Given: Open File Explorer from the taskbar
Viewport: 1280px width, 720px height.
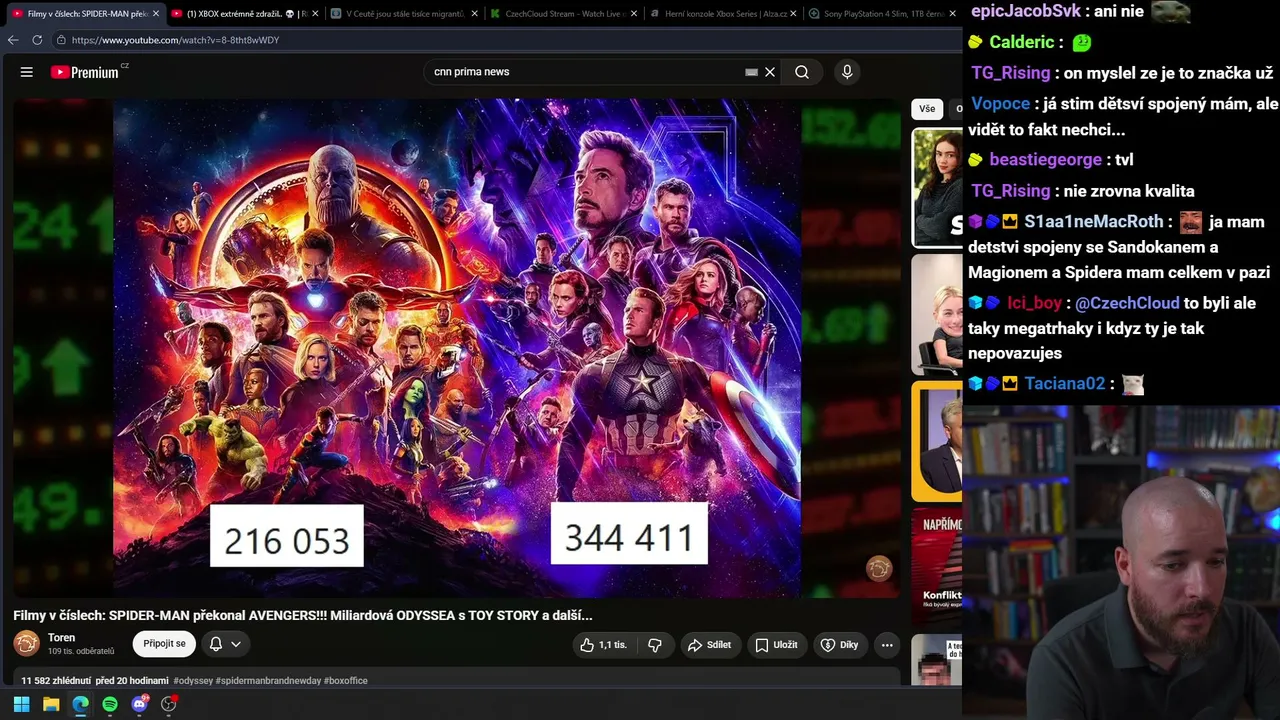Looking at the screenshot, I should 51,704.
